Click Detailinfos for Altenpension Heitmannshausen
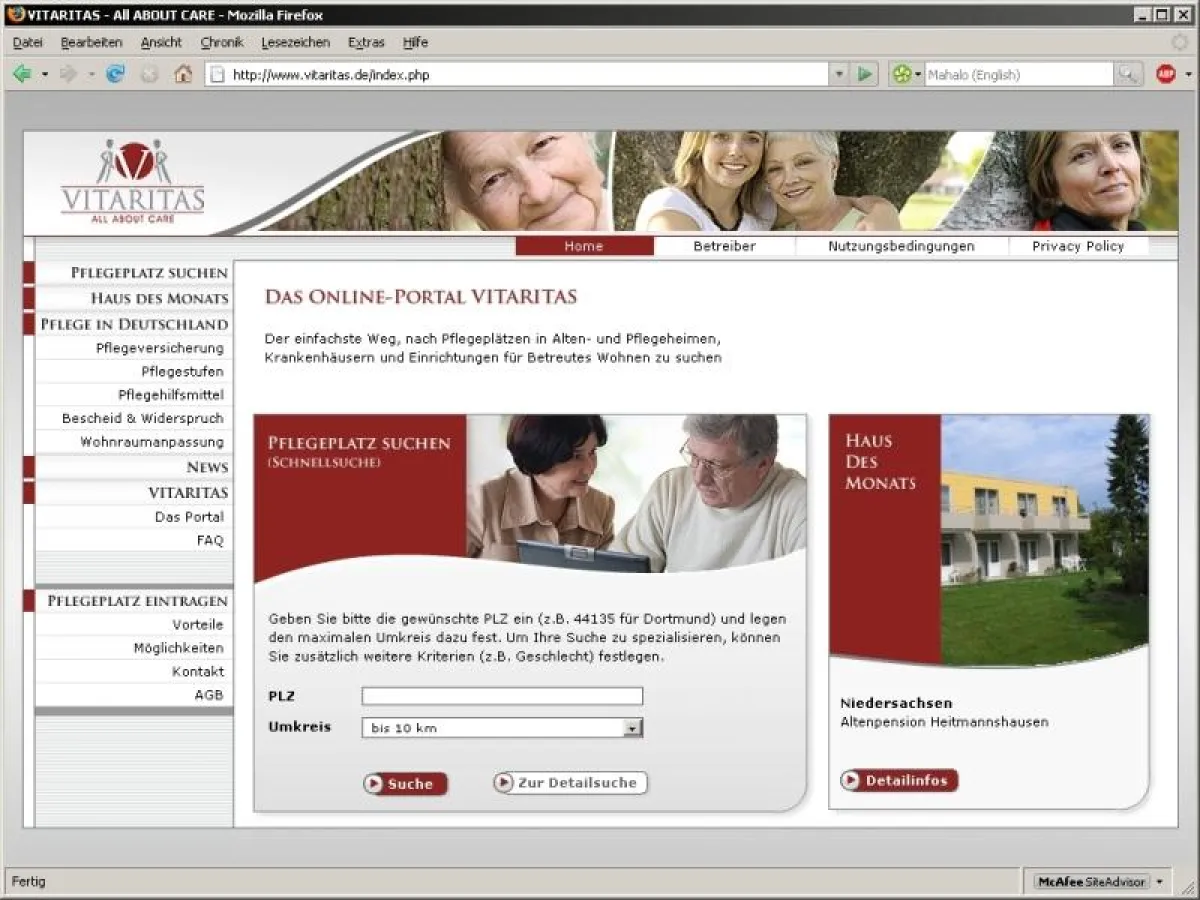Viewport: 1200px width, 900px height. click(x=898, y=780)
